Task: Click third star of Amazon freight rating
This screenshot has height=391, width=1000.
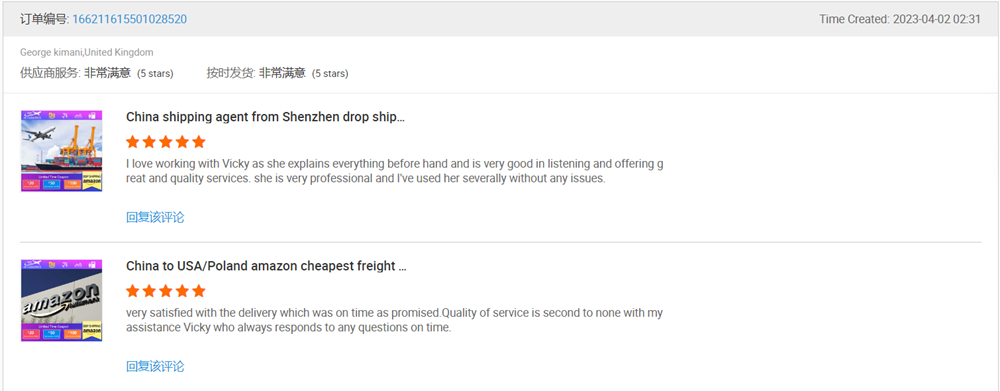Action: [166, 291]
